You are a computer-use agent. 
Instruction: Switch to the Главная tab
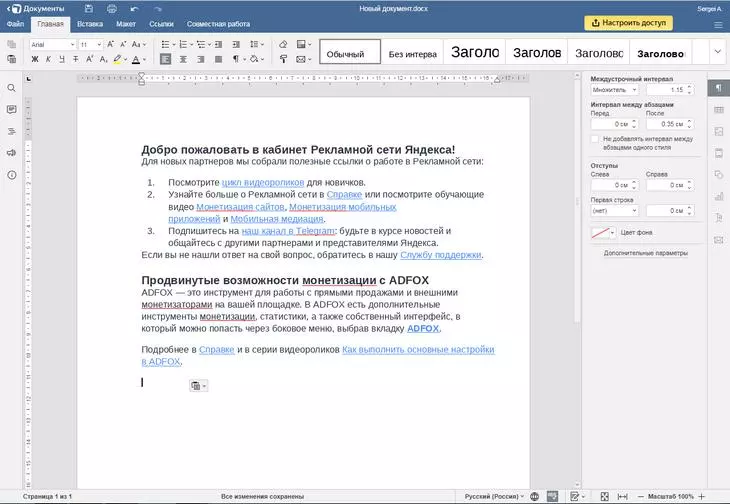pos(50,24)
